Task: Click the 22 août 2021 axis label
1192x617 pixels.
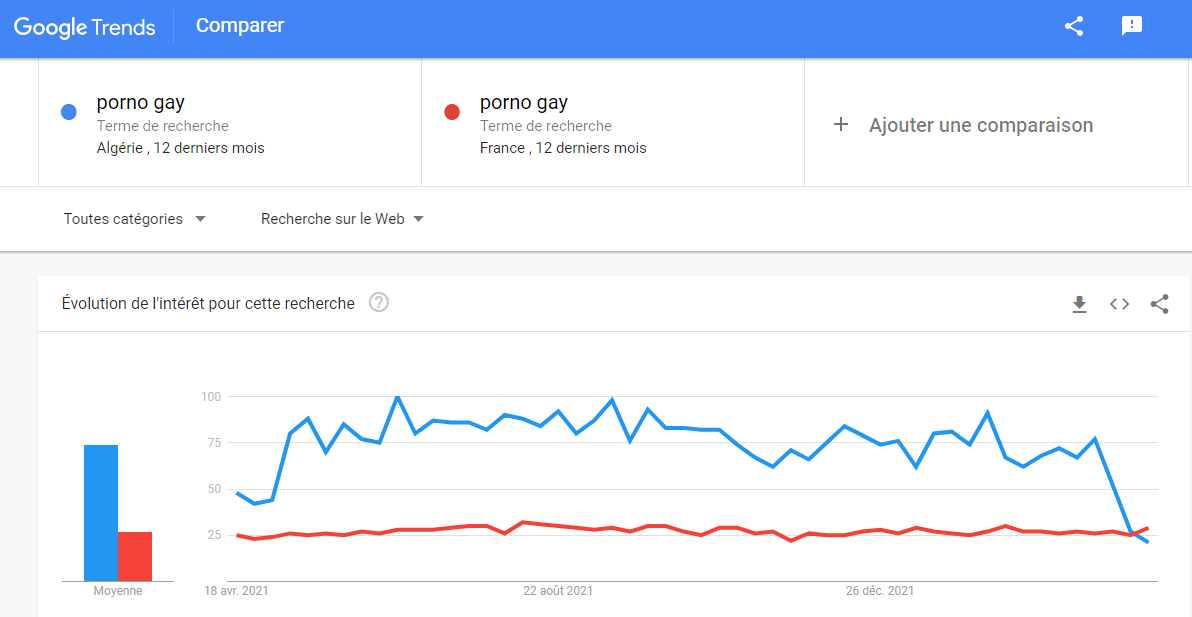Action: pos(558,590)
